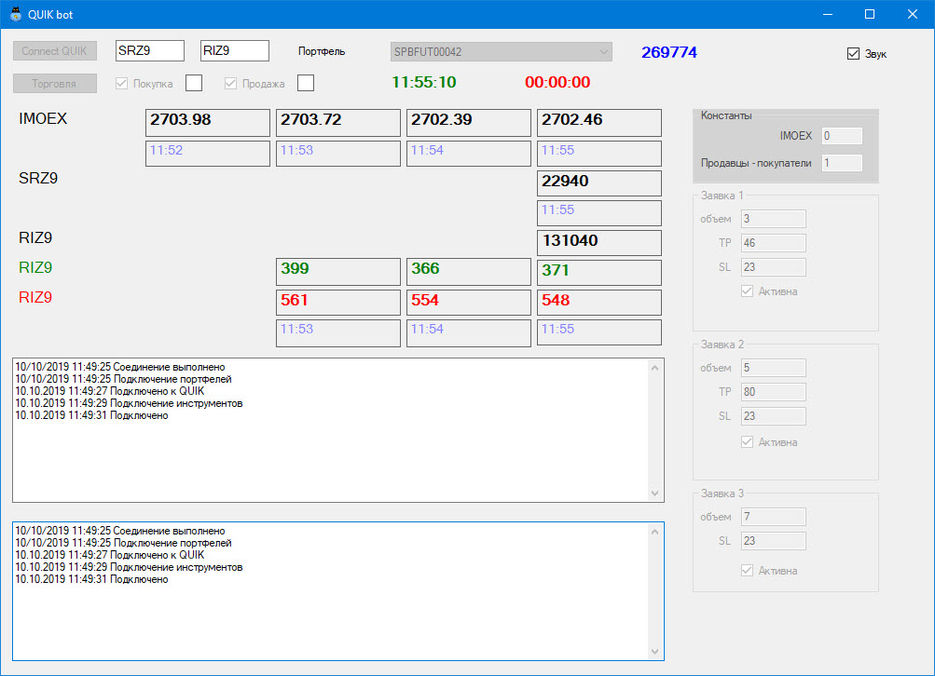Screen dimensions: 935x676
Task: Click 'Подключение портфелей' line in lower log
Action: (x=123, y=543)
